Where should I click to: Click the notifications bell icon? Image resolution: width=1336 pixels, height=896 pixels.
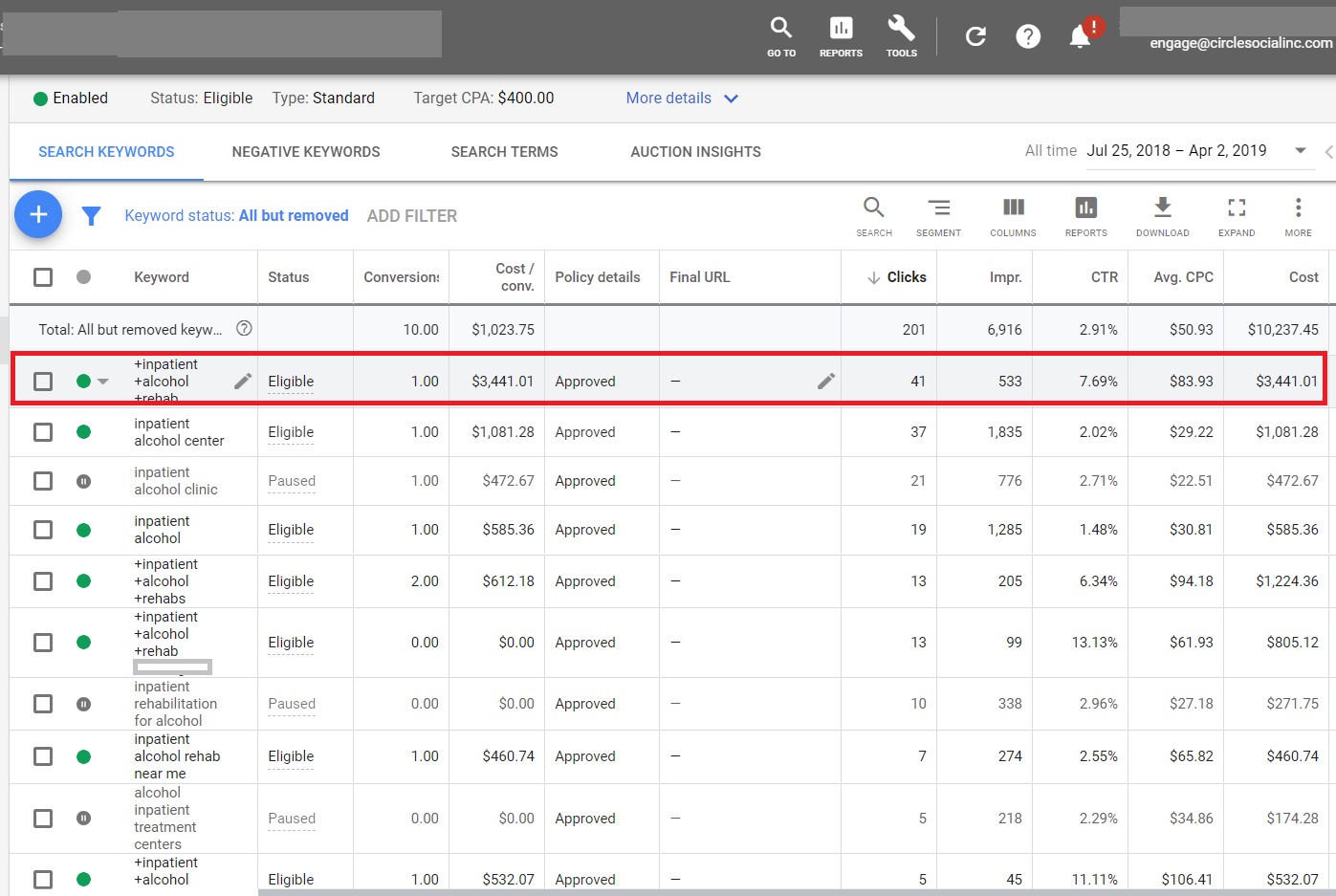click(1080, 36)
